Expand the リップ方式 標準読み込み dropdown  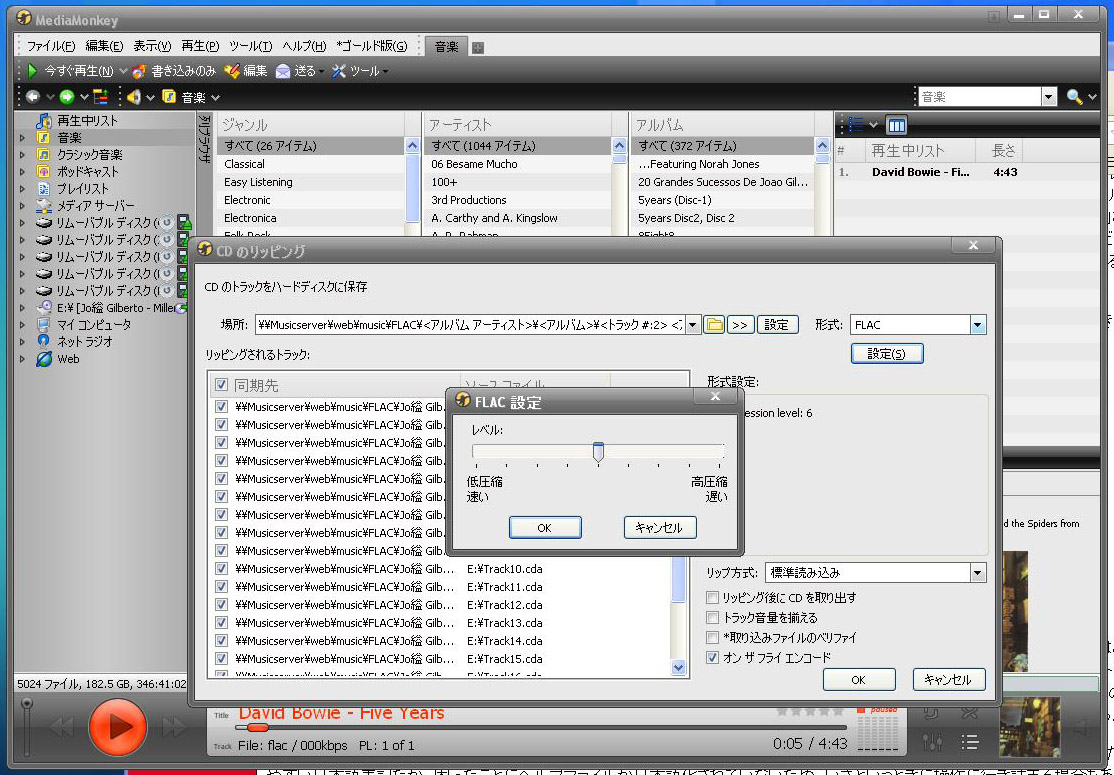(977, 573)
